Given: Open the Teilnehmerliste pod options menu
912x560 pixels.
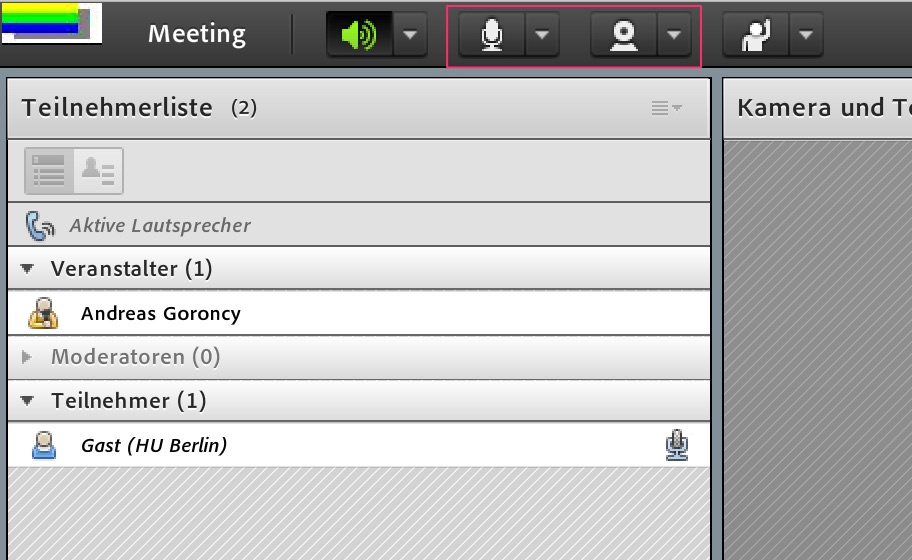Looking at the screenshot, I should pyautogui.click(x=666, y=108).
